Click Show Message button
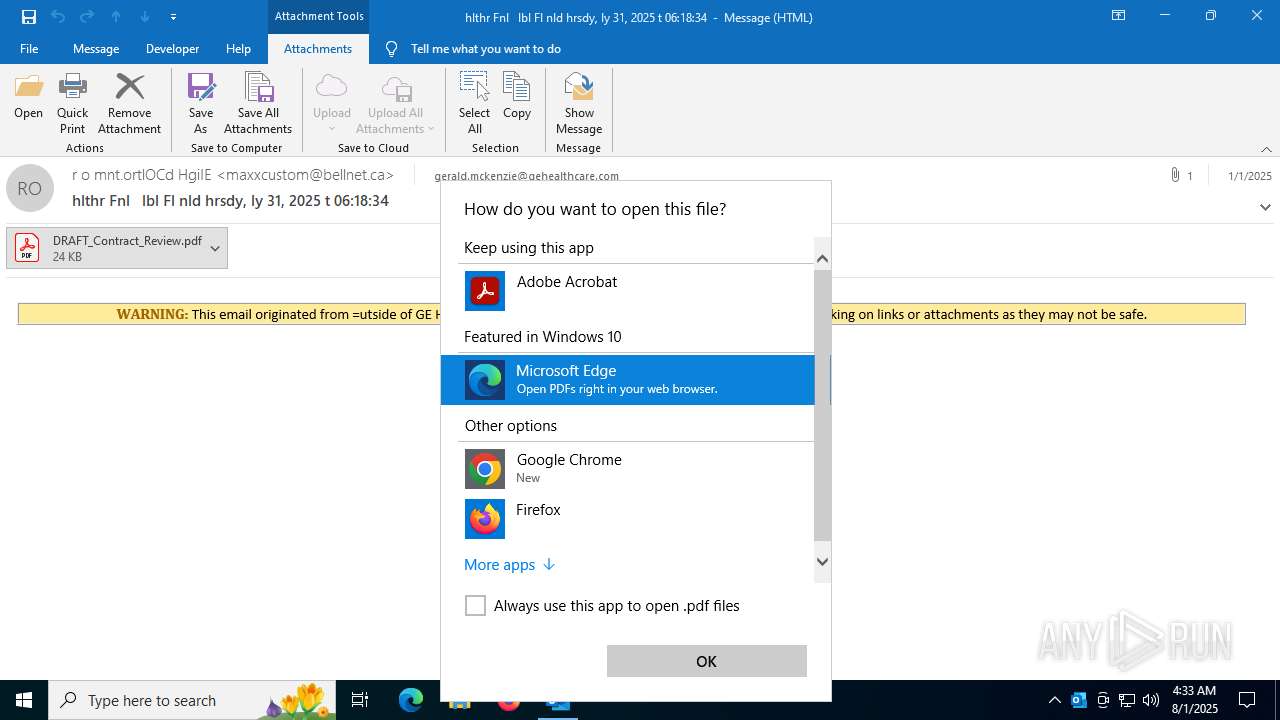1280x720 pixels. tap(579, 103)
